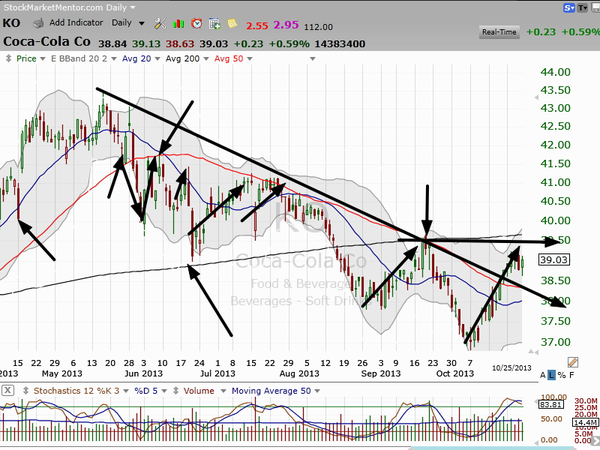Expand the E BBand 20 2 dropdown
The height and width of the screenshot is (450, 600).
point(113,59)
